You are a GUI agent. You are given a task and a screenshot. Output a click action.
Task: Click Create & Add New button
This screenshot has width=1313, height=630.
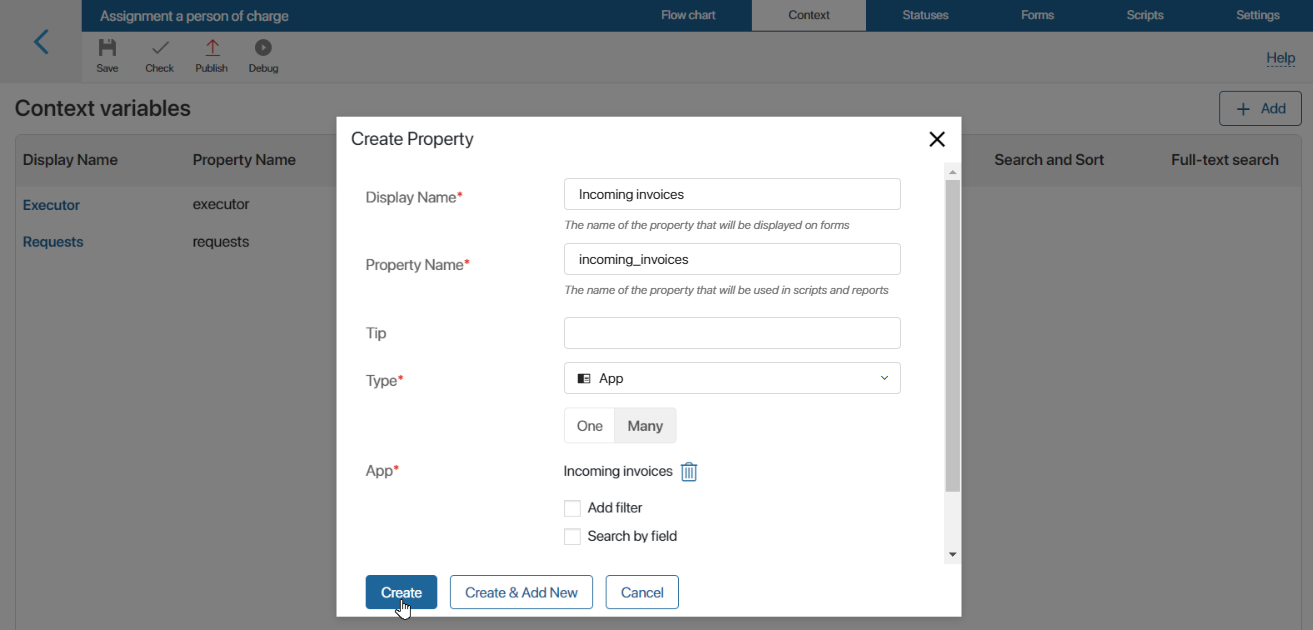tap(521, 592)
